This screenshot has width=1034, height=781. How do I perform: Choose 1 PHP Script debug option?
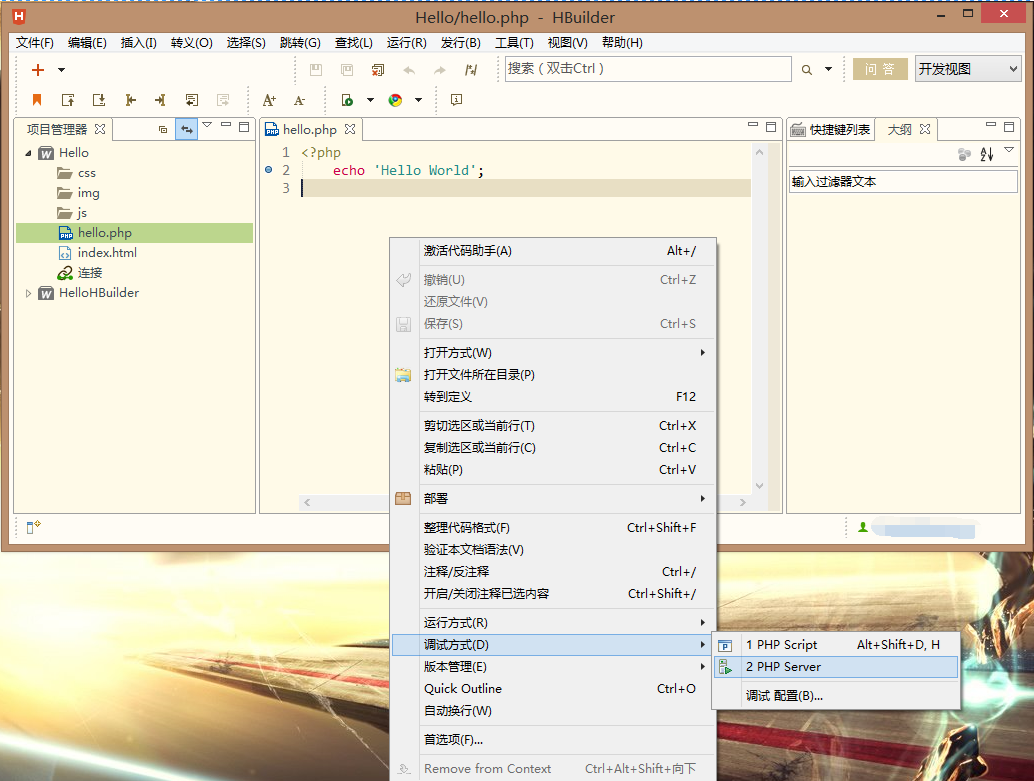[836, 644]
